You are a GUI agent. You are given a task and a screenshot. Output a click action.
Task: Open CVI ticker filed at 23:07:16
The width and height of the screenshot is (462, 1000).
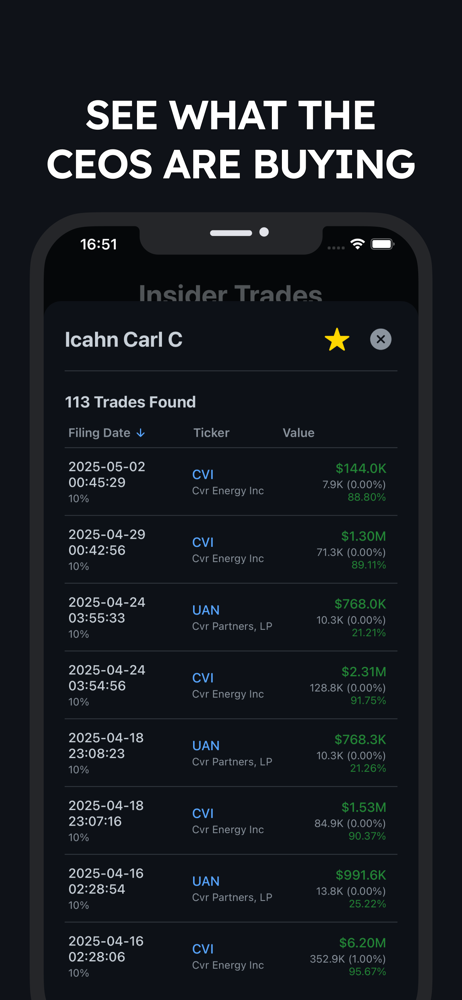tap(203, 814)
